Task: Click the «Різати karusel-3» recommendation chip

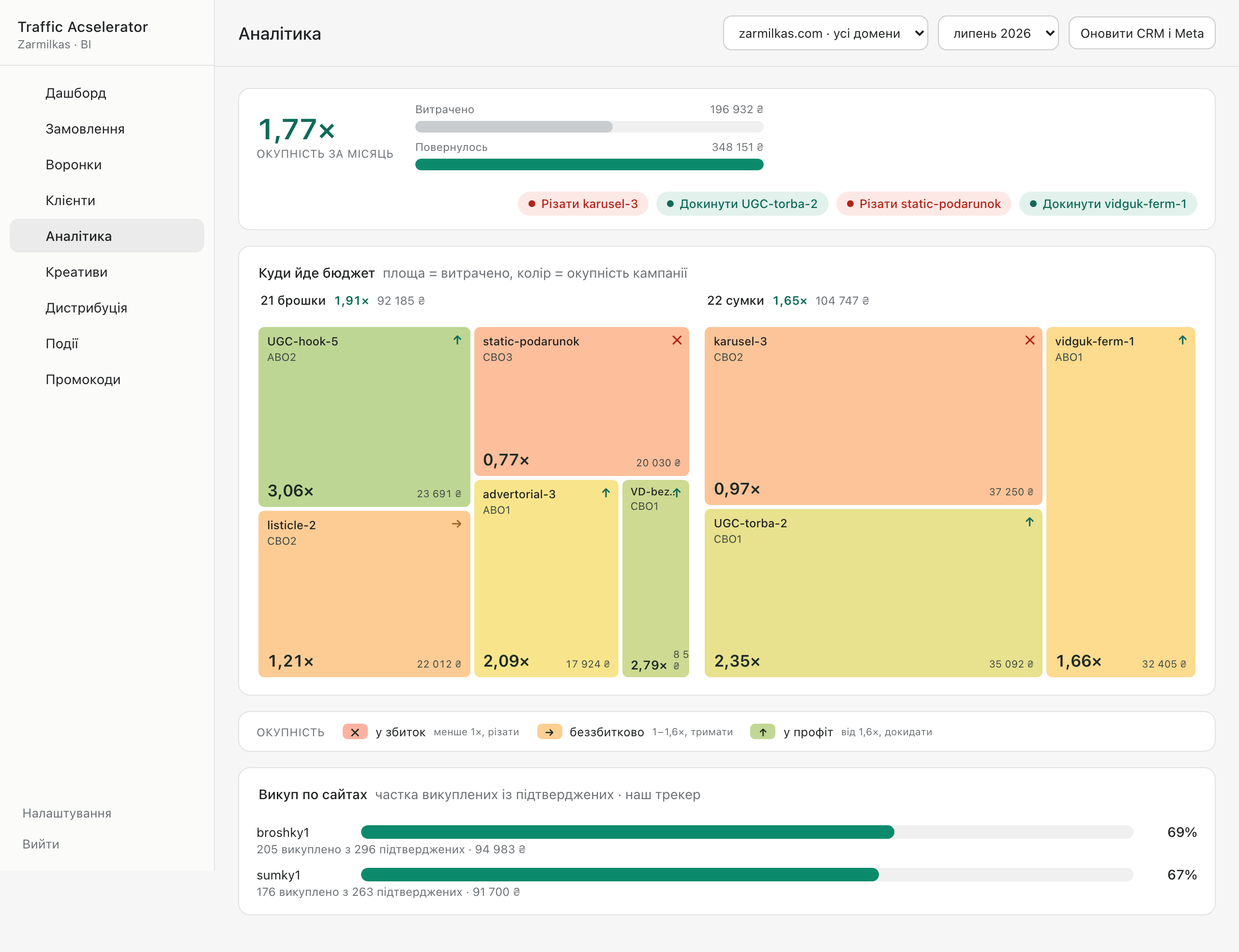Action: click(x=583, y=204)
